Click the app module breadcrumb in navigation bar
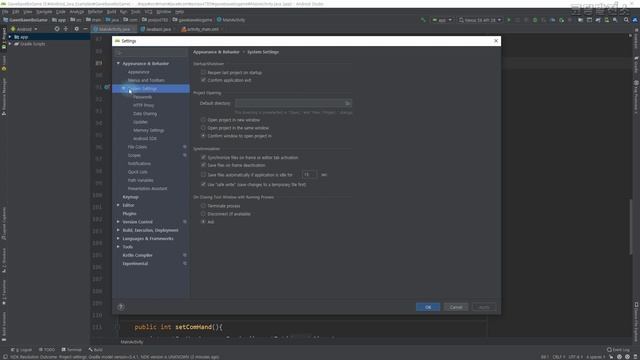Viewport: 640px width, 360px height. 59,20
